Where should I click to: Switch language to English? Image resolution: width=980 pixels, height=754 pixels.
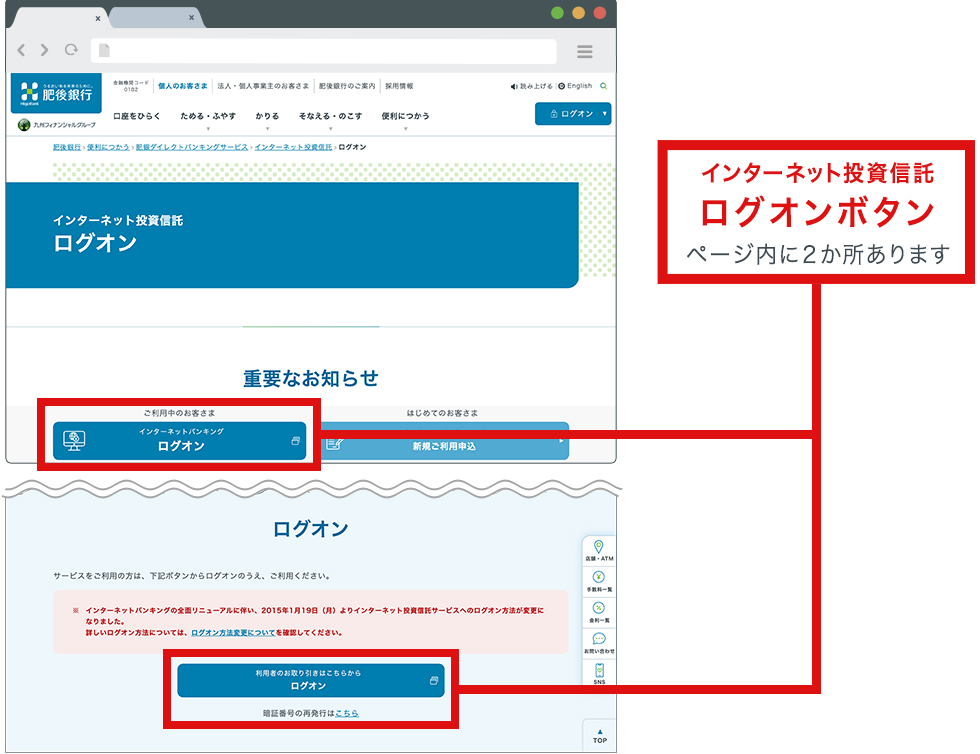coord(575,86)
